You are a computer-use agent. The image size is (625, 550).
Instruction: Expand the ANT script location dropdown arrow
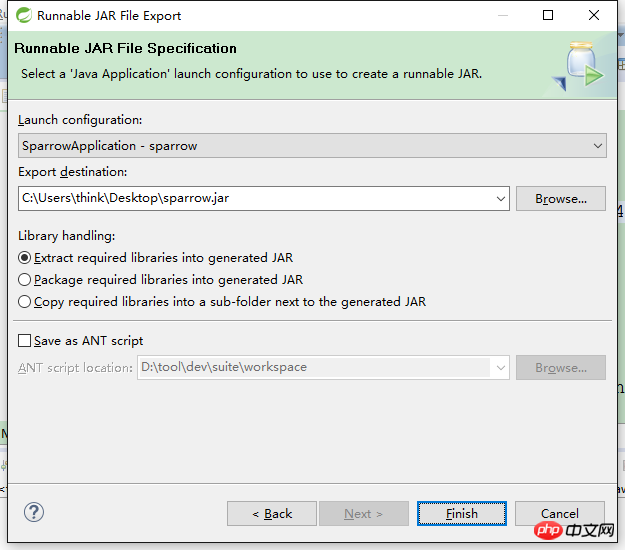point(501,367)
